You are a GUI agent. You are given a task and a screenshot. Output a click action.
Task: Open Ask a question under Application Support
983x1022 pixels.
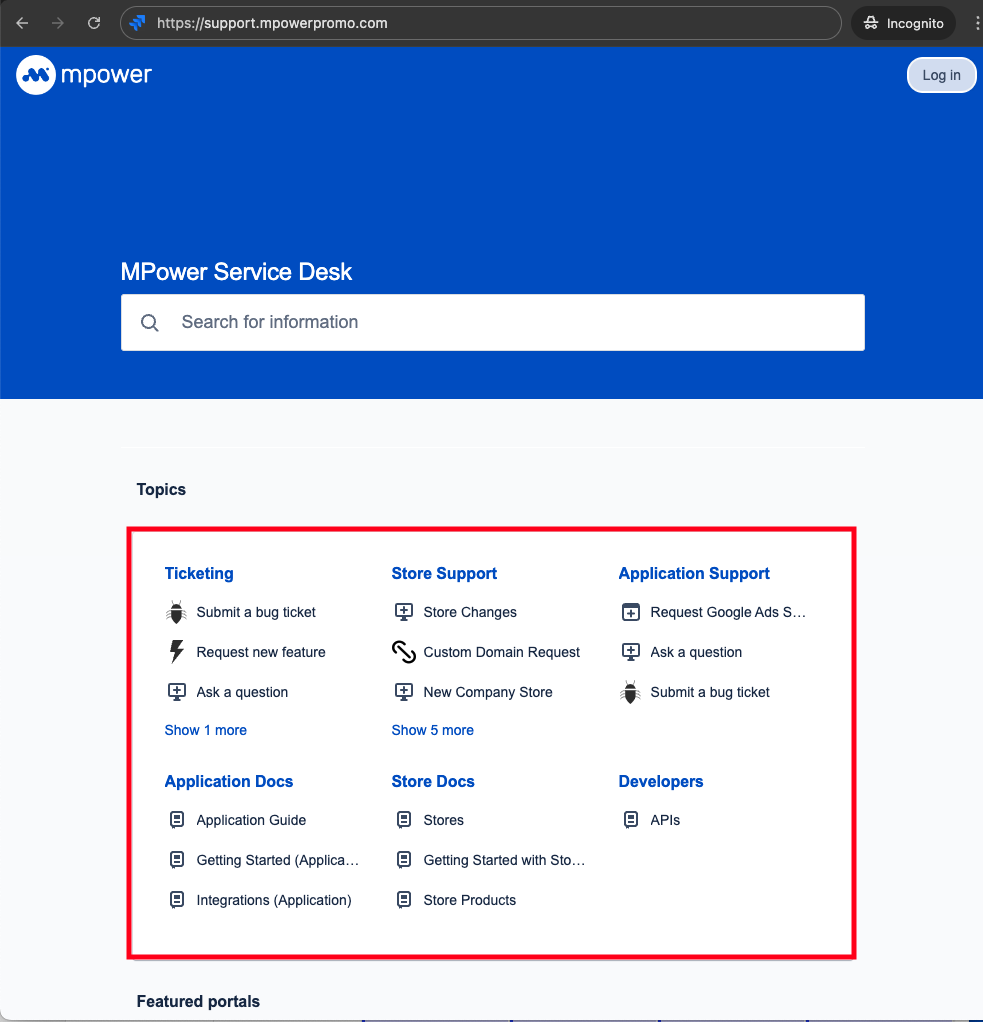[696, 652]
